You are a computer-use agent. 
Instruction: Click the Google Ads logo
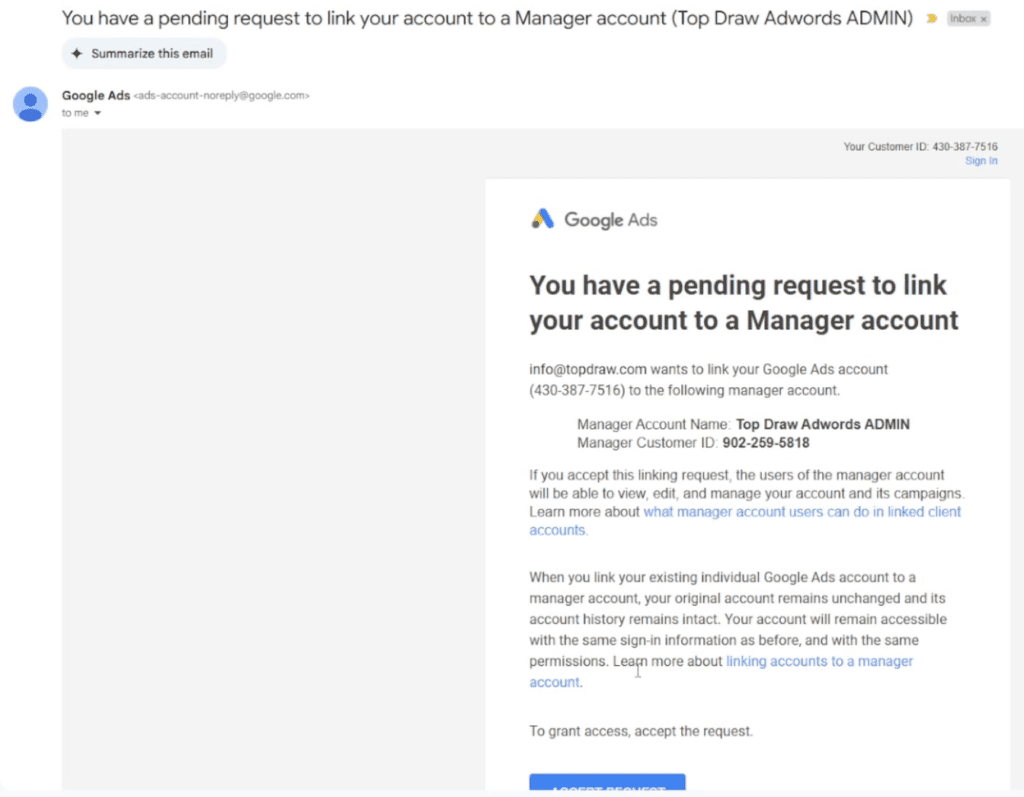click(594, 220)
